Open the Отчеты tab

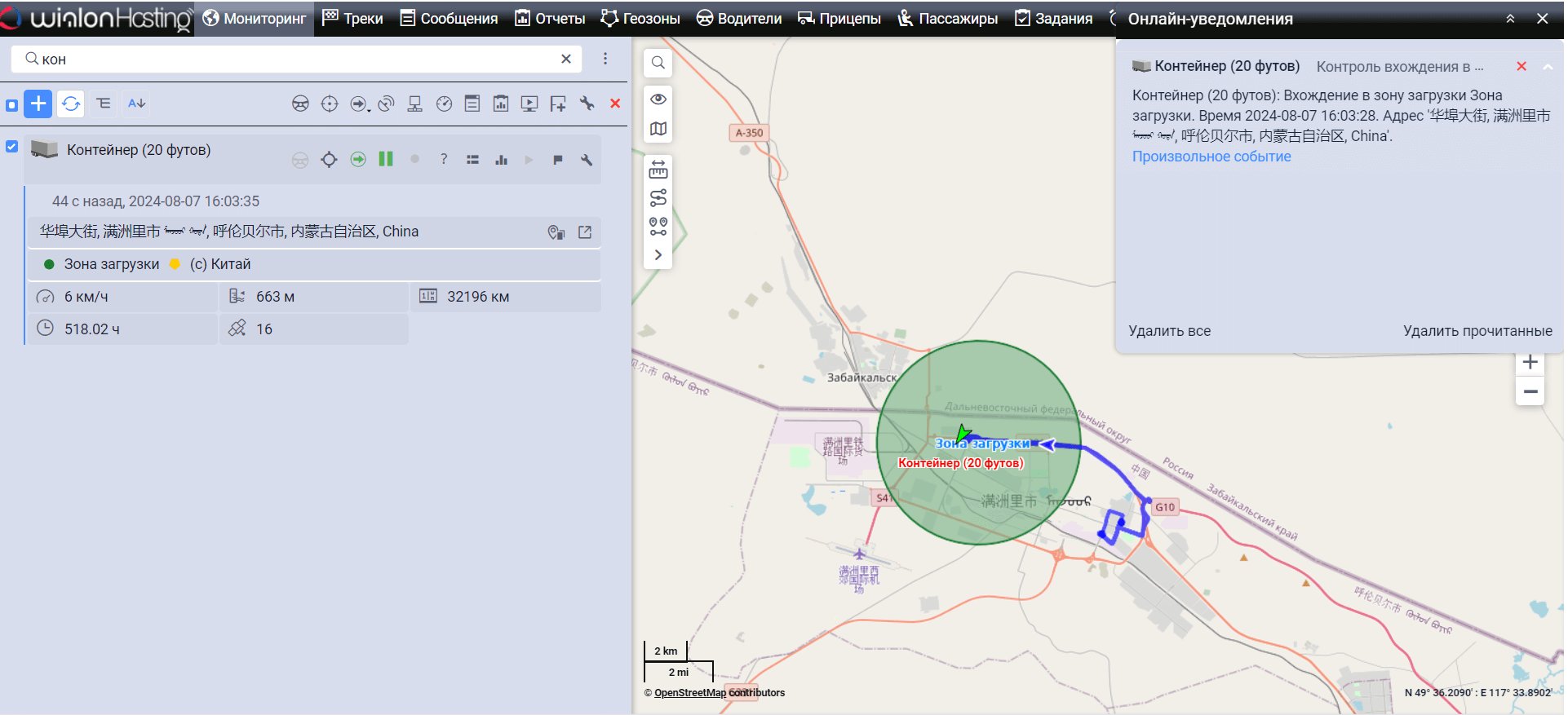(550, 19)
